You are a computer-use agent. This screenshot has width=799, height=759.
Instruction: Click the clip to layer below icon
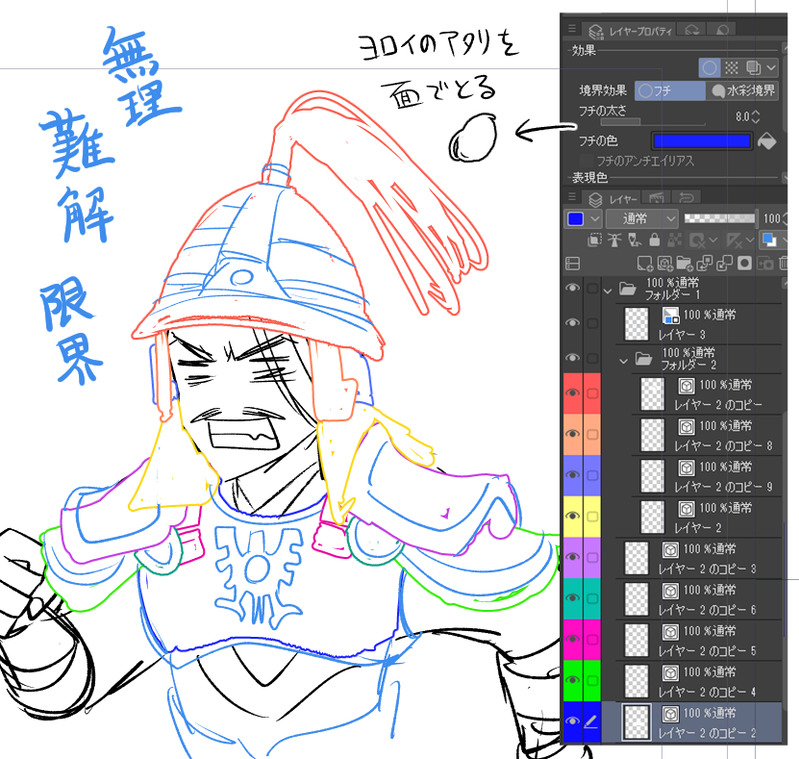pos(594,239)
